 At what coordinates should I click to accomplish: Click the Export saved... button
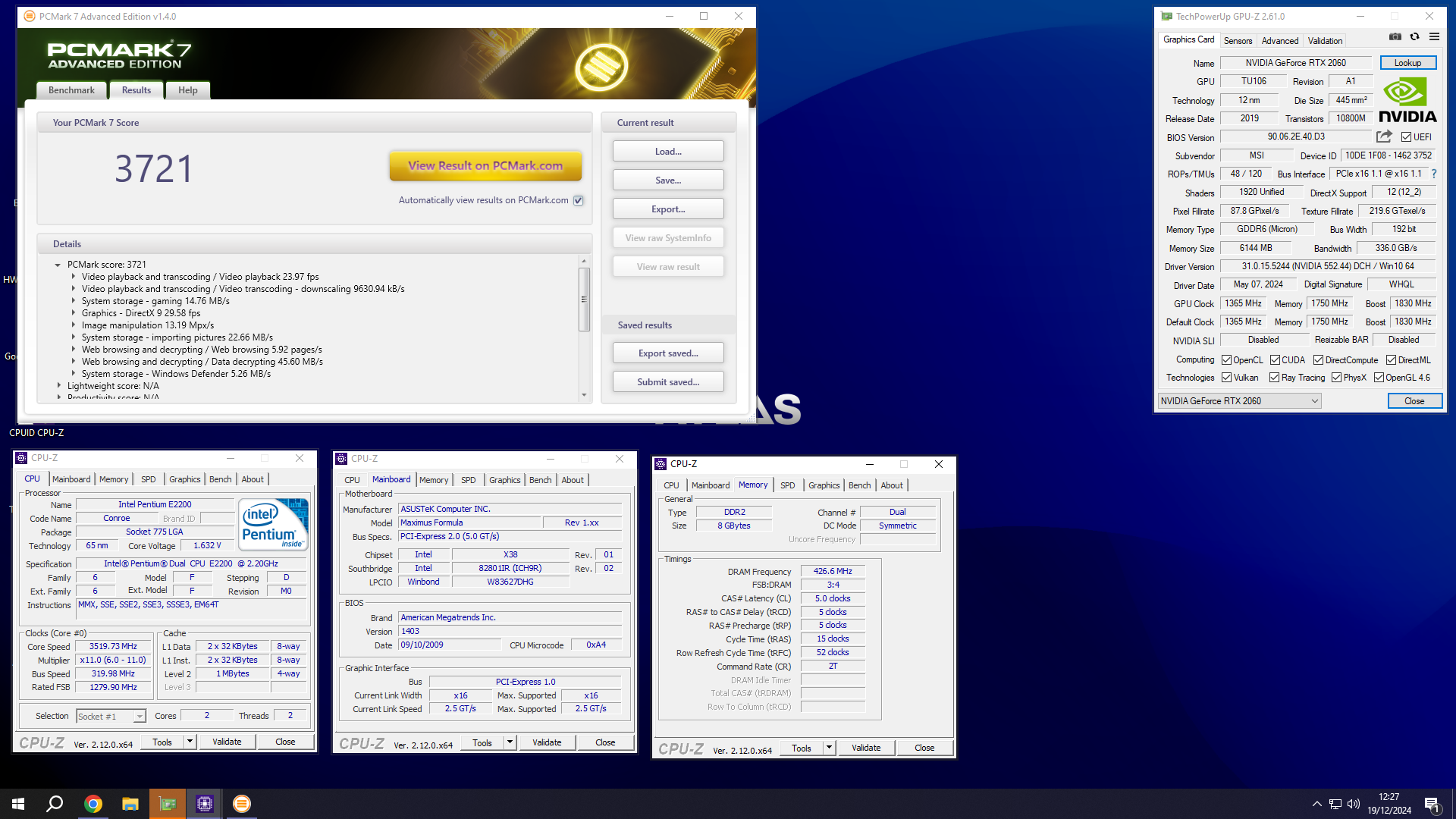click(668, 353)
